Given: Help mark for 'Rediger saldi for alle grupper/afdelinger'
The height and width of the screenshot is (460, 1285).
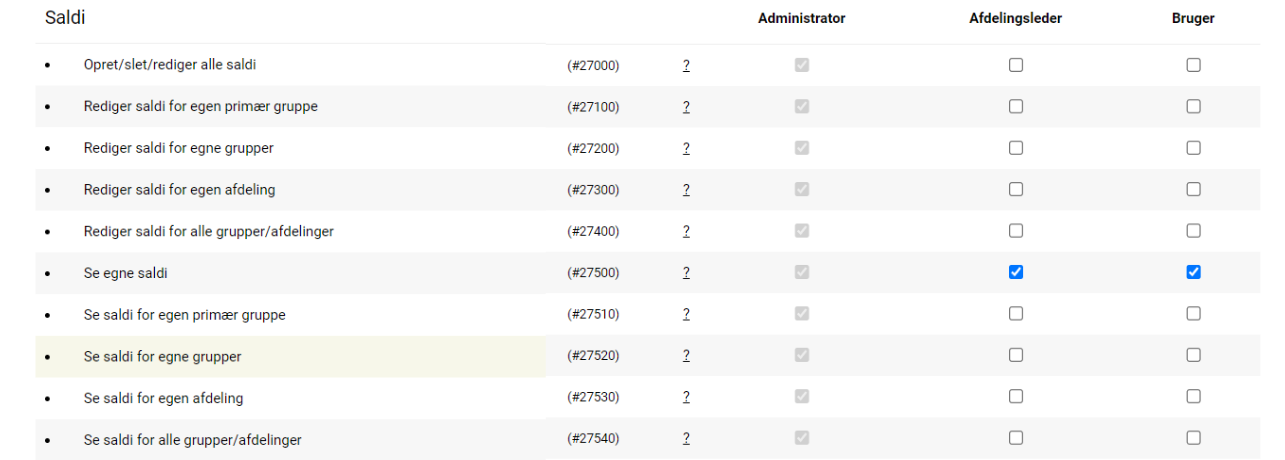Looking at the screenshot, I should [x=687, y=232].
